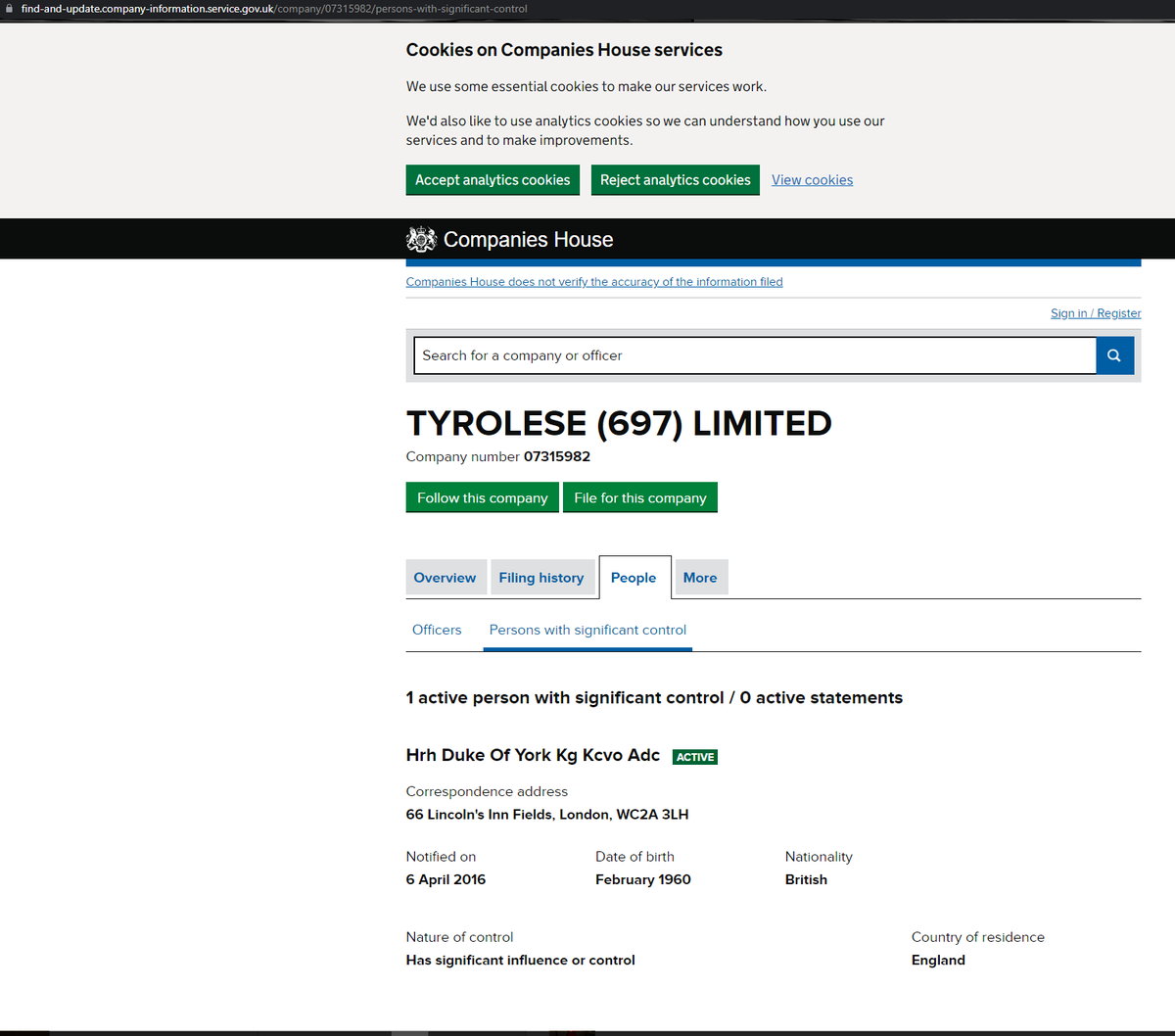Click the ACTIVE status tag
Viewport: 1175px width, 1036px height.
click(x=695, y=757)
